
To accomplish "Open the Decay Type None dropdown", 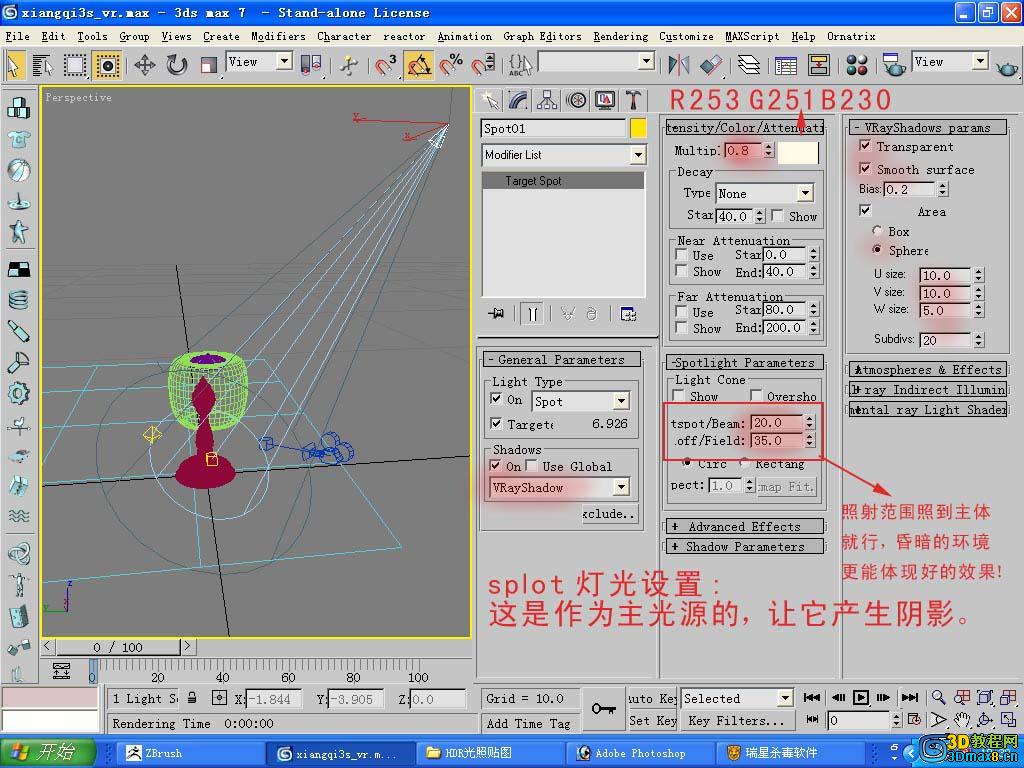I will tap(765, 193).
